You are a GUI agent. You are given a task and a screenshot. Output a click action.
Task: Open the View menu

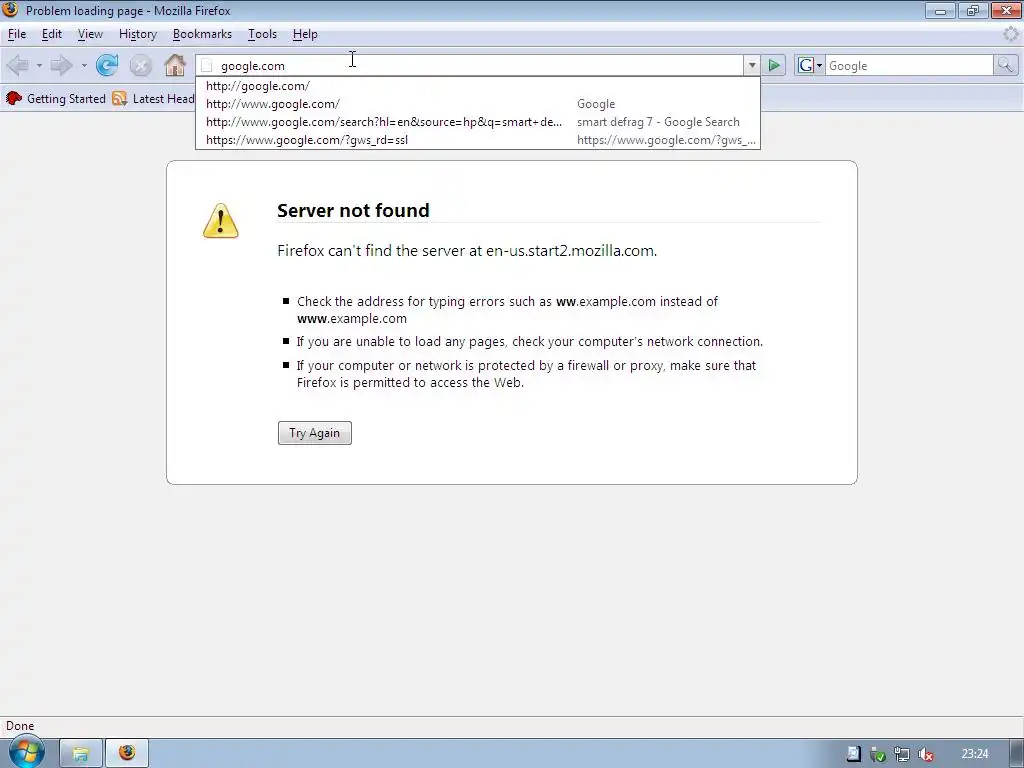click(90, 34)
